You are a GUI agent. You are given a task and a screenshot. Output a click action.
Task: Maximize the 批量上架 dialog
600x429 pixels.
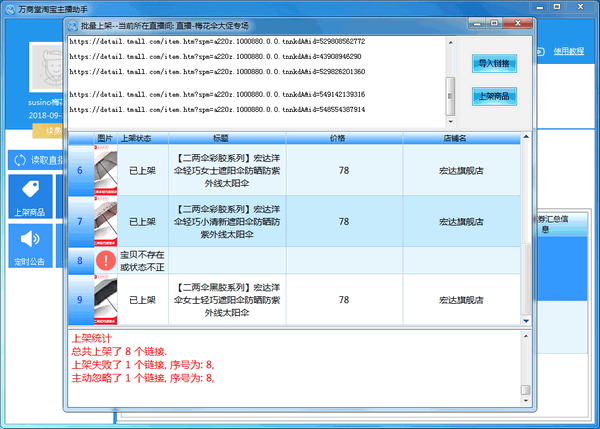point(494,24)
